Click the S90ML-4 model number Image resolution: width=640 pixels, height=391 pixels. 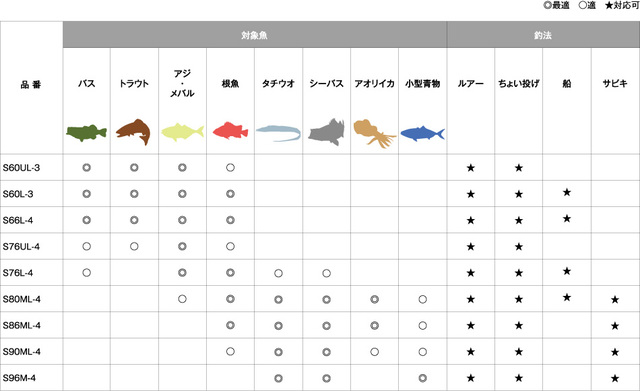(22, 351)
